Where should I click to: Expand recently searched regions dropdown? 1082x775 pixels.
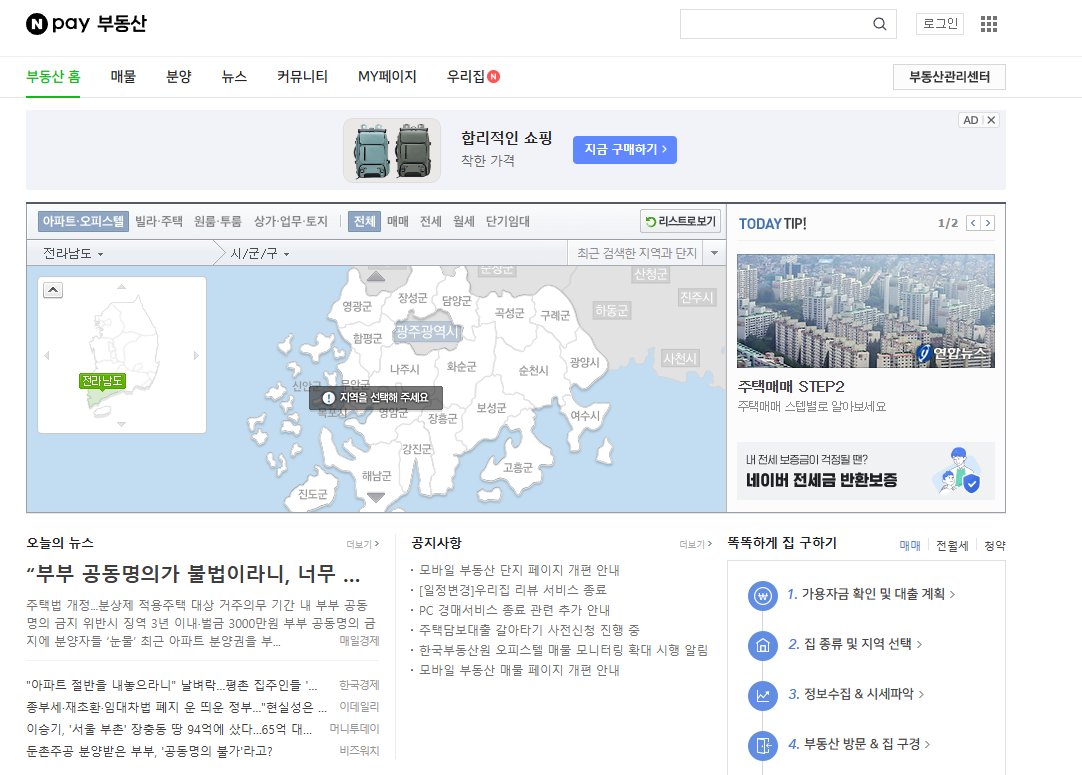pyautogui.click(x=714, y=253)
